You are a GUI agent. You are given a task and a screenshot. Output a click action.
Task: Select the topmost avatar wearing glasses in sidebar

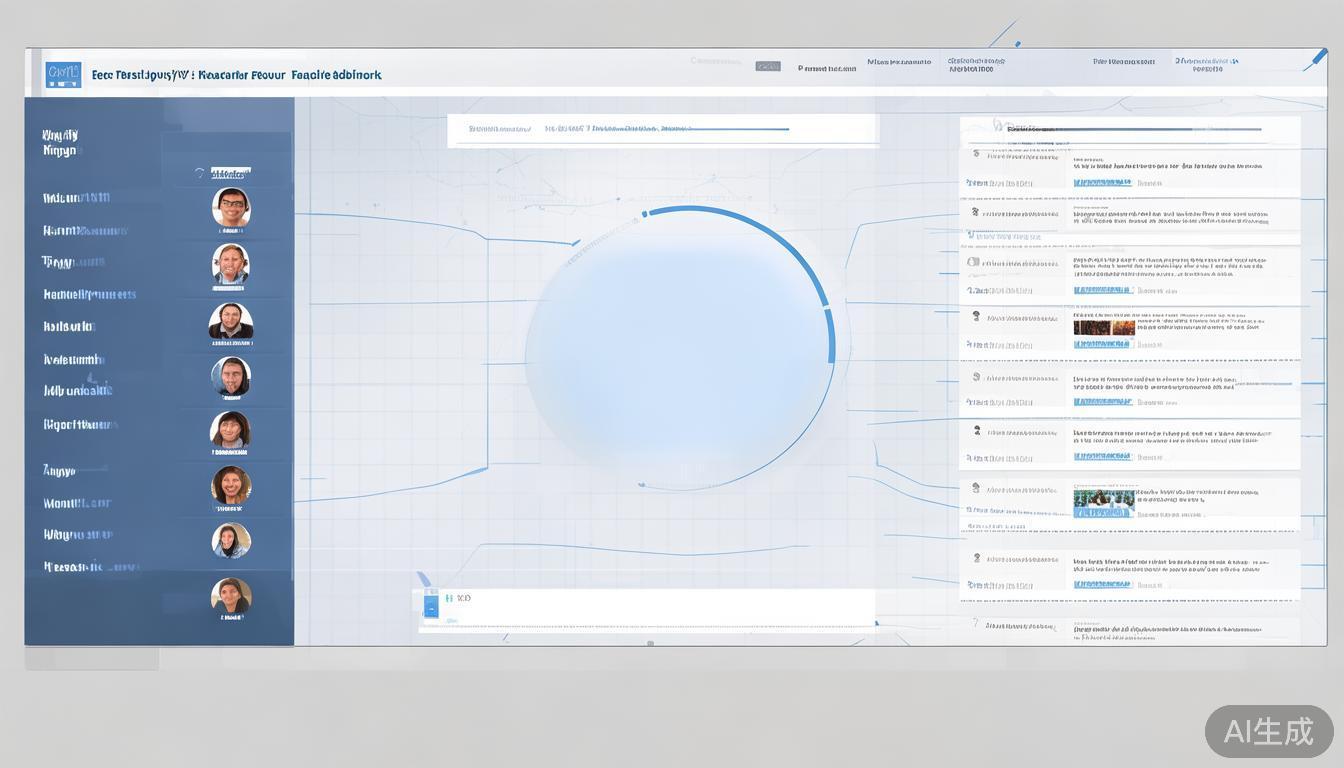coord(231,207)
